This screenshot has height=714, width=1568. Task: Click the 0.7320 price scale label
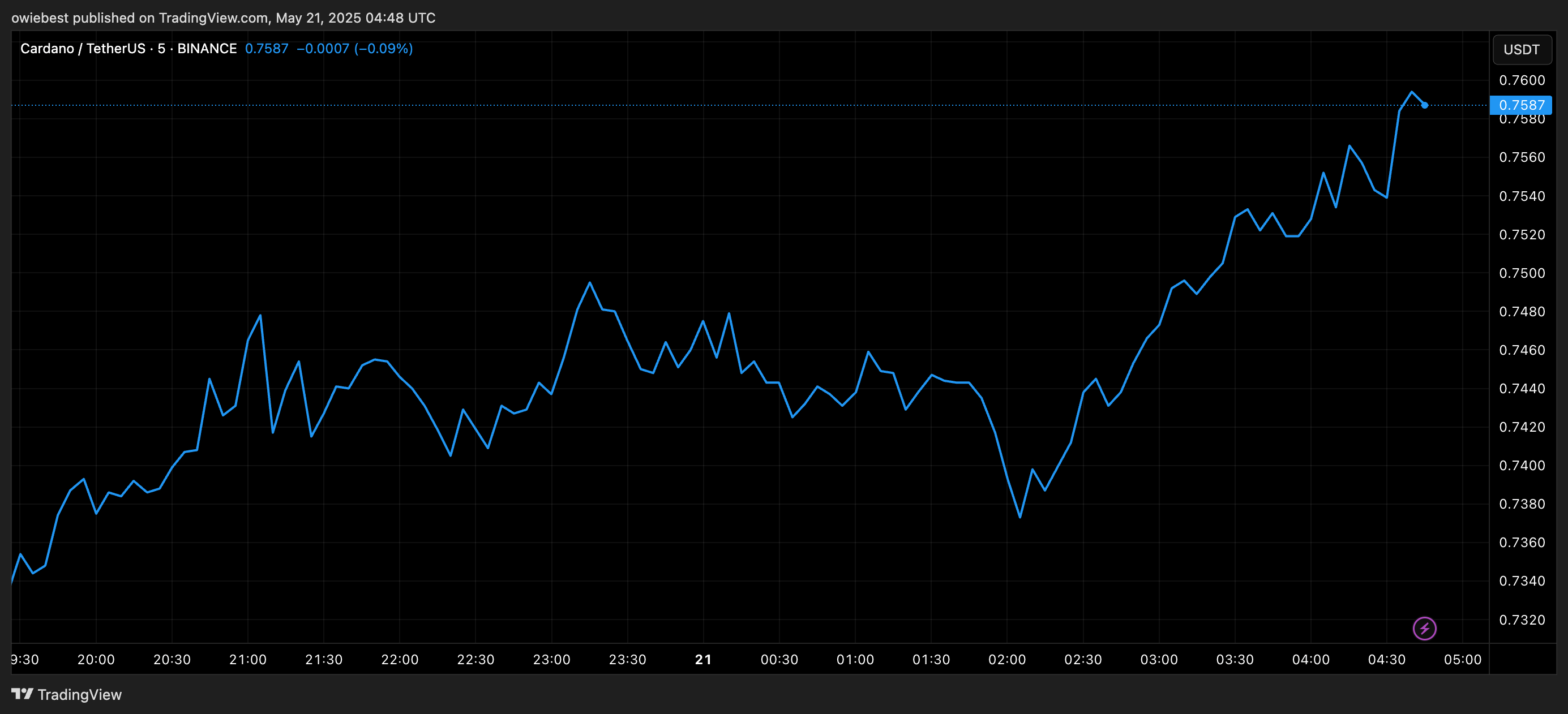(x=1522, y=620)
